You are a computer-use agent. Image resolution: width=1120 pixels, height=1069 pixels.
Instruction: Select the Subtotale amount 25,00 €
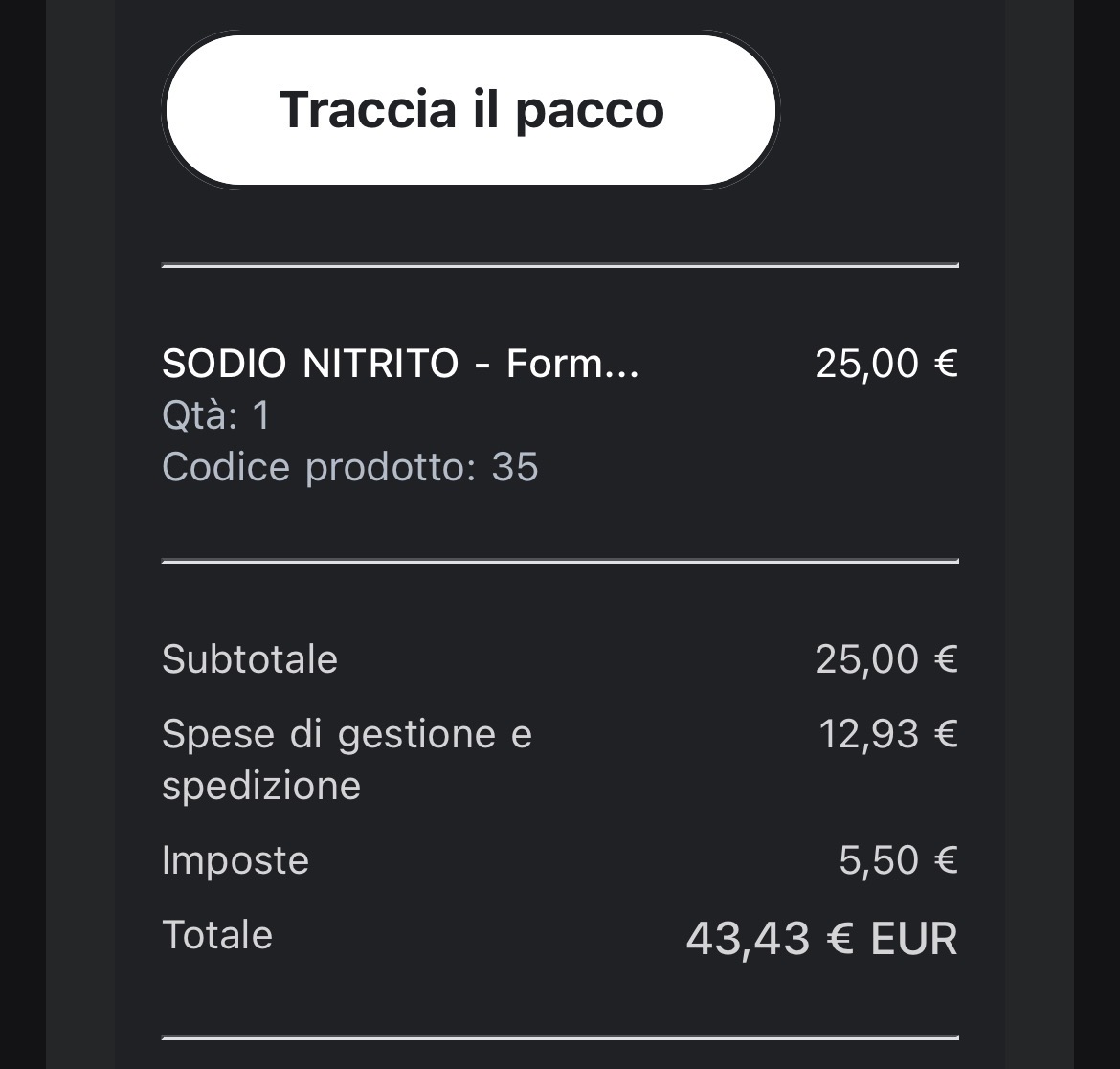tap(886, 659)
